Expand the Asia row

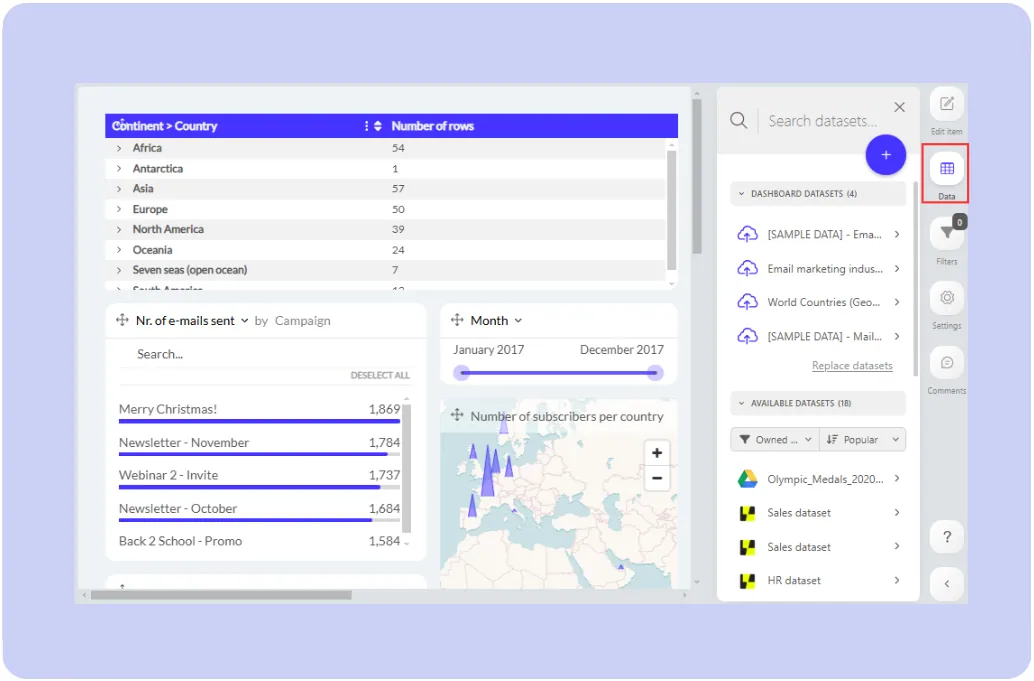click(x=119, y=189)
